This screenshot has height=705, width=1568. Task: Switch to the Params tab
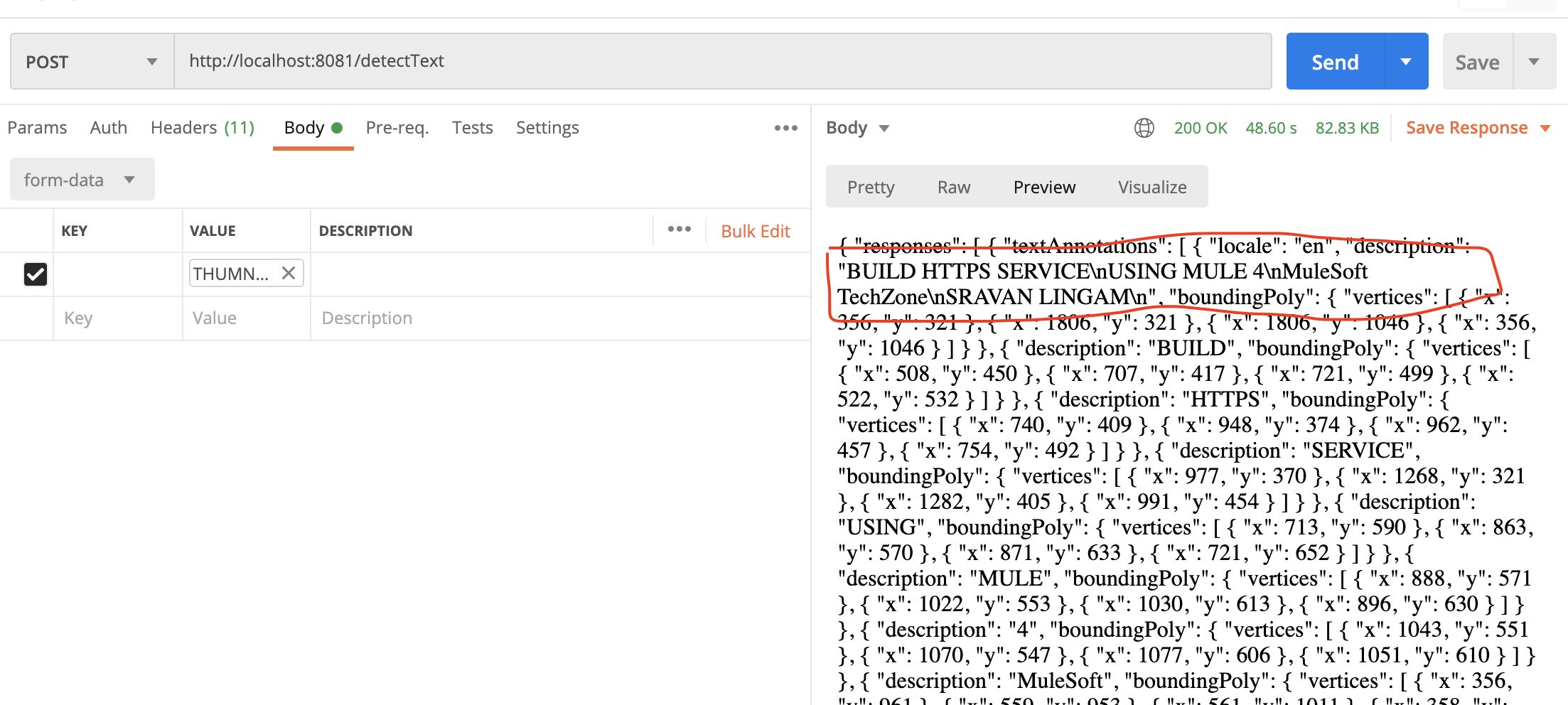tap(37, 128)
